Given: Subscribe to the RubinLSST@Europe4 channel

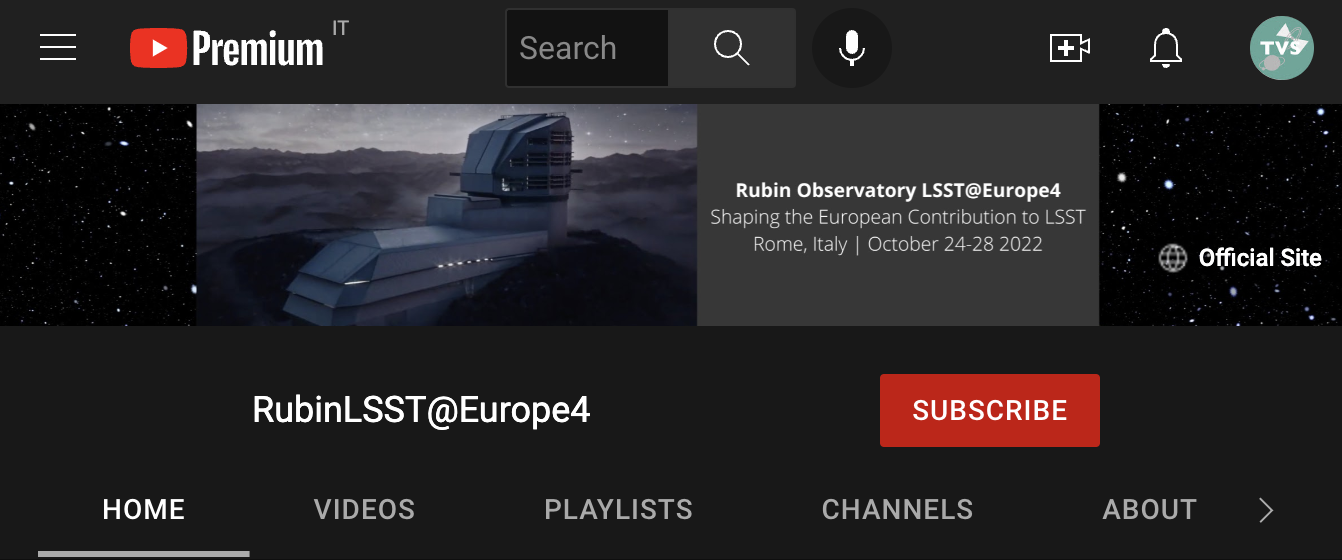Looking at the screenshot, I should tap(990, 410).
